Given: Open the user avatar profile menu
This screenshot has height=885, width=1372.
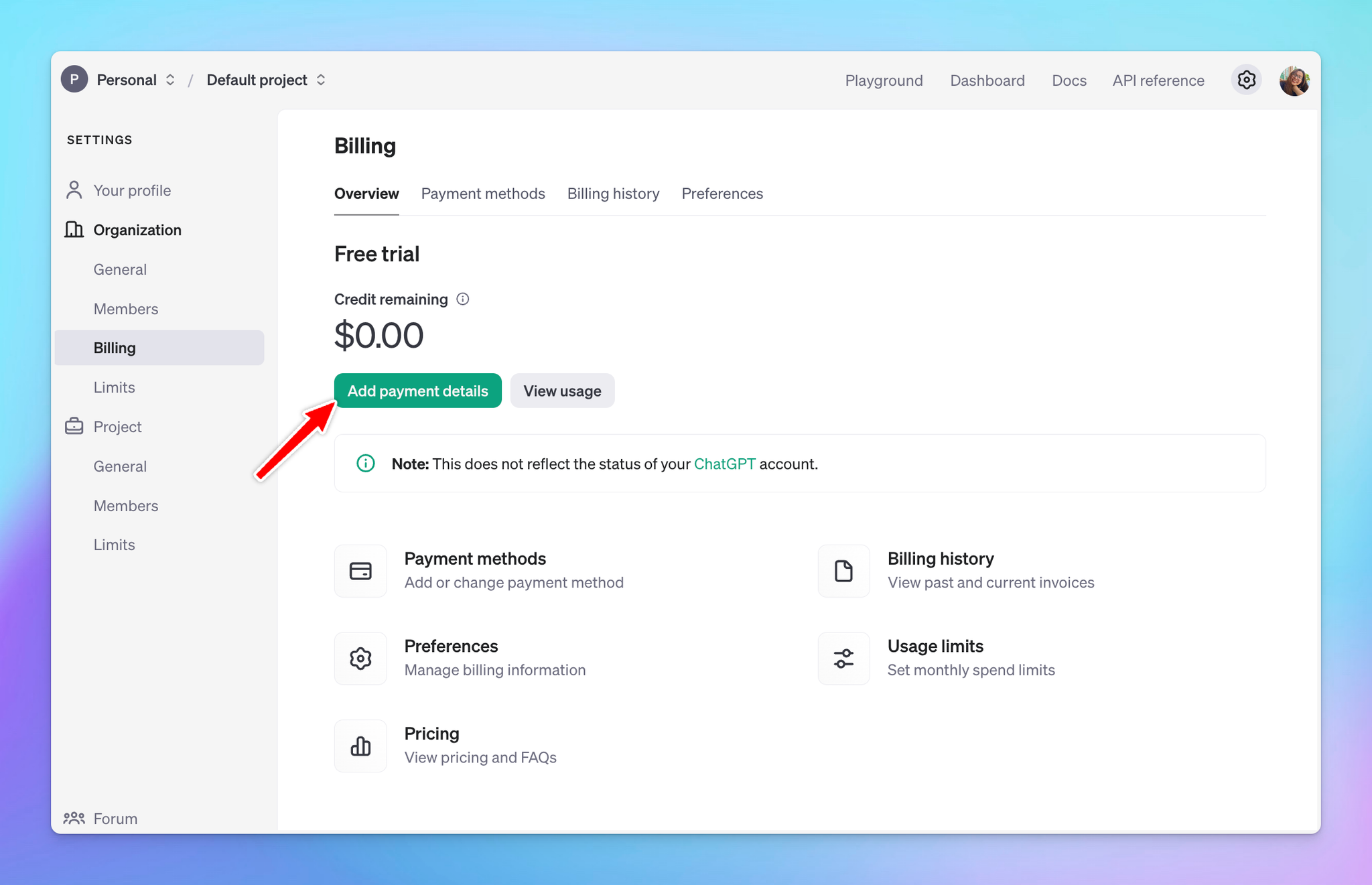Looking at the screenshot, I should pyautogui.click(x=1294, y=80).
